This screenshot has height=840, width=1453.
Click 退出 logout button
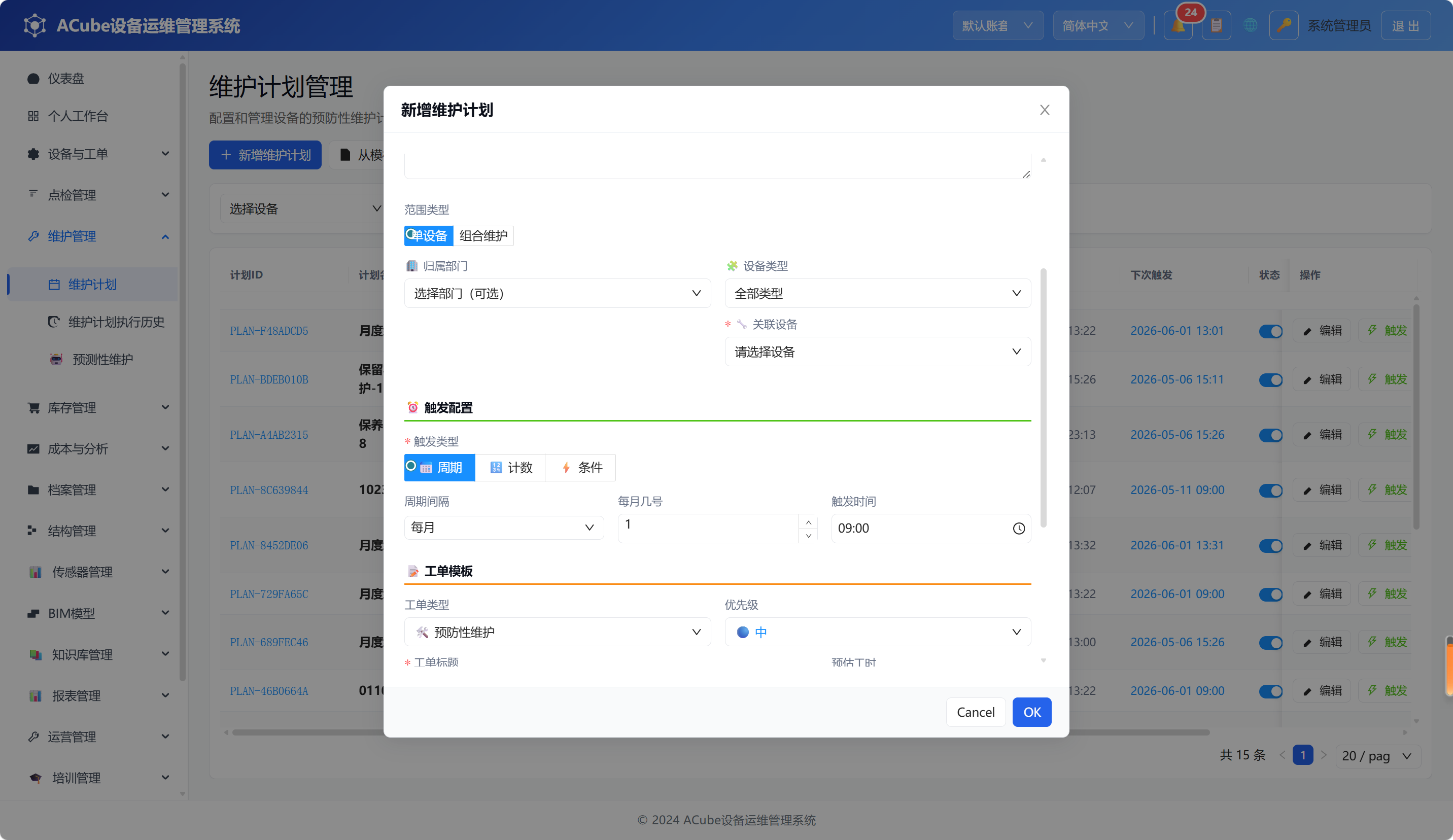(x=1405, y=25)
